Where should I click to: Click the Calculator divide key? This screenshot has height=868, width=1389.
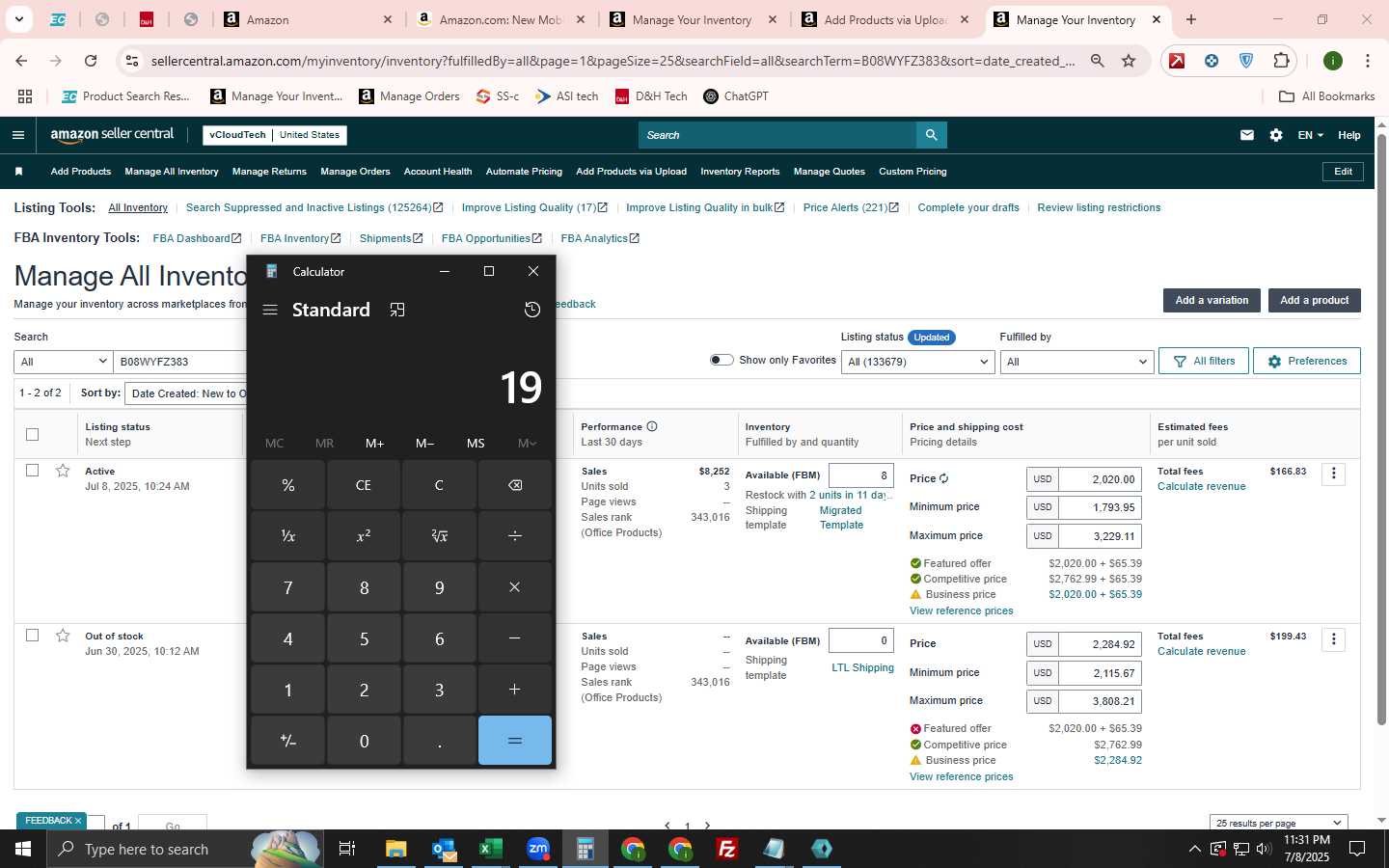515,535
